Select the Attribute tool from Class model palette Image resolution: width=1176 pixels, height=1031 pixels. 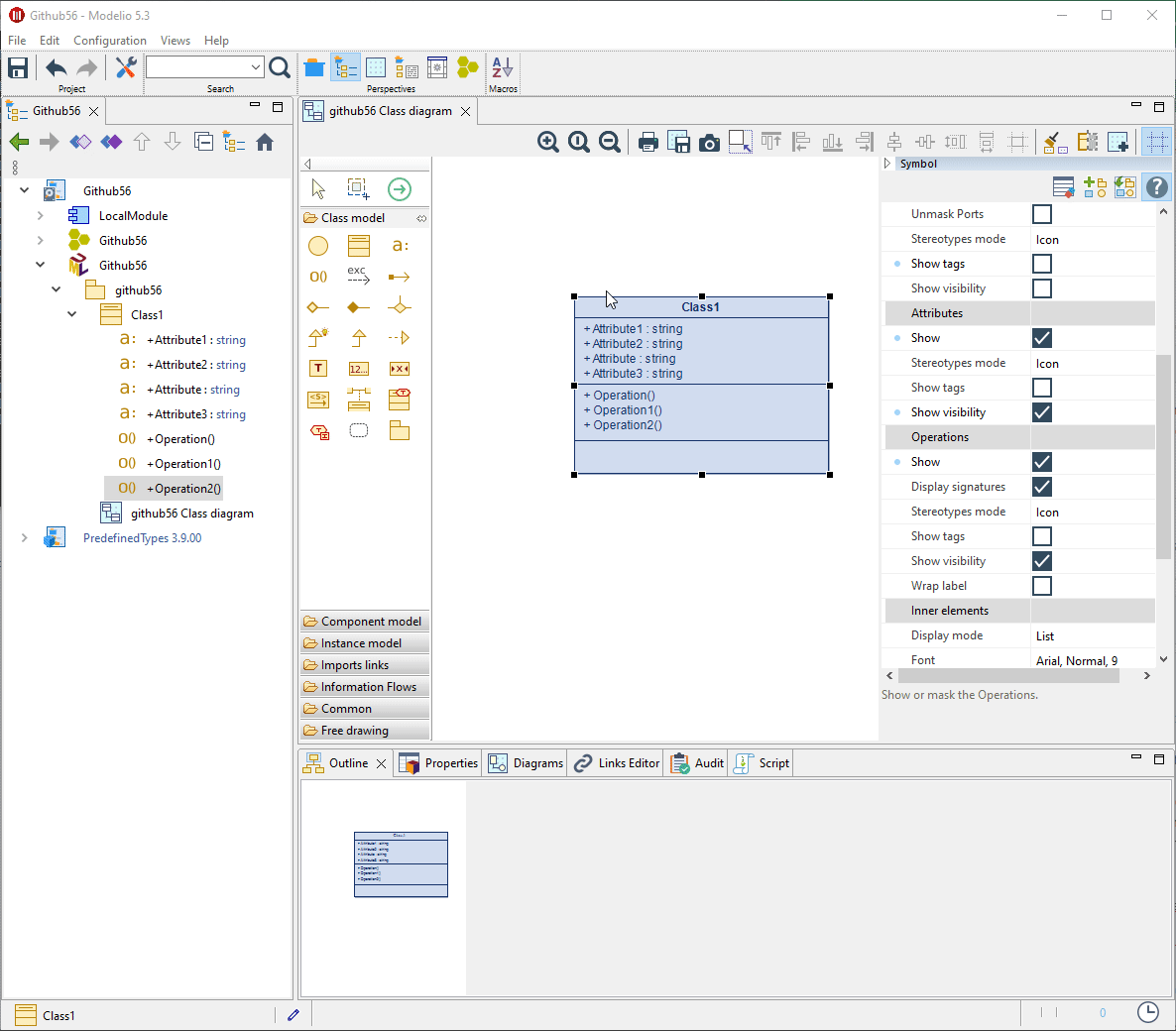pos(400,245)
